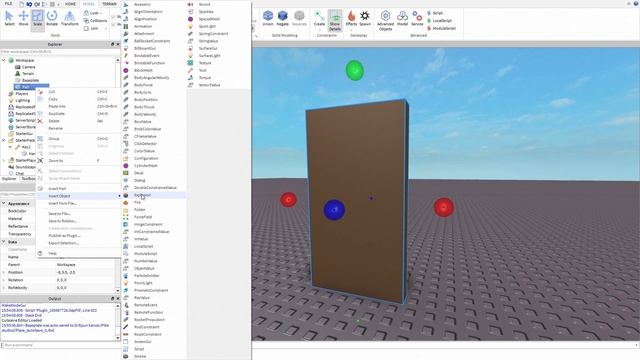Viewport: 640px width, 360px height.
Task: Click the Filter workspace search field
Action: (x=60, y=51)
